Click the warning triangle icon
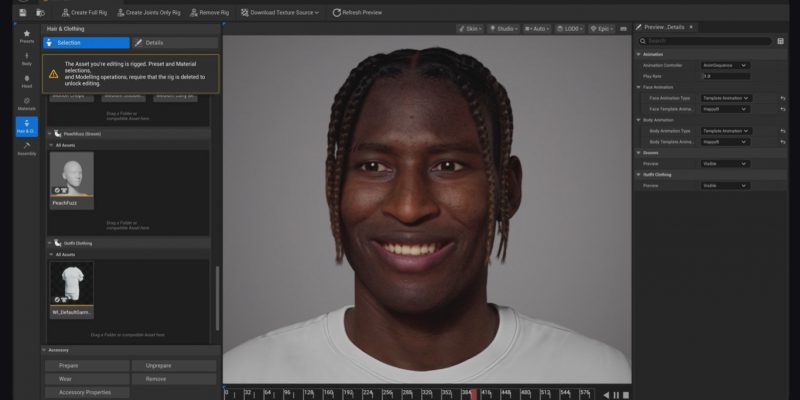Viewport: 800px width, 400px height. coord(54,74)
